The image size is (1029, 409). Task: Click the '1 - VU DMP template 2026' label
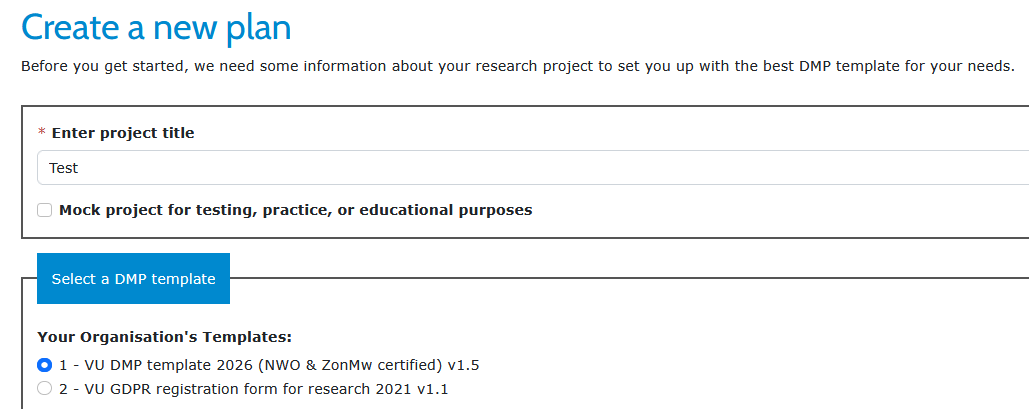(x=150, y=365)
